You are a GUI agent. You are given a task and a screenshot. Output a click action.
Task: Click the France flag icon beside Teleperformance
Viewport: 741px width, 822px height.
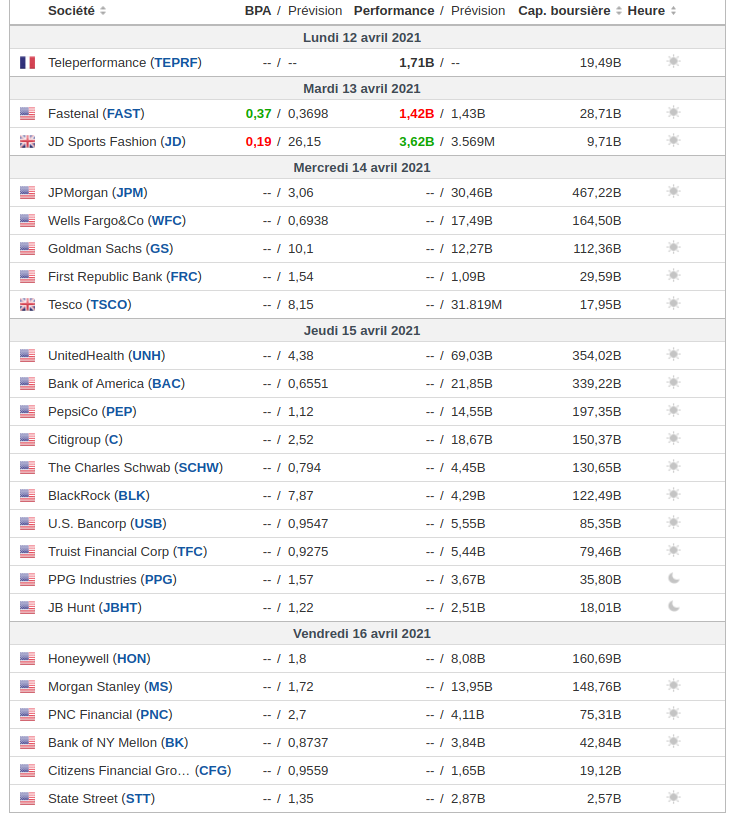click(x=27, y=62)
